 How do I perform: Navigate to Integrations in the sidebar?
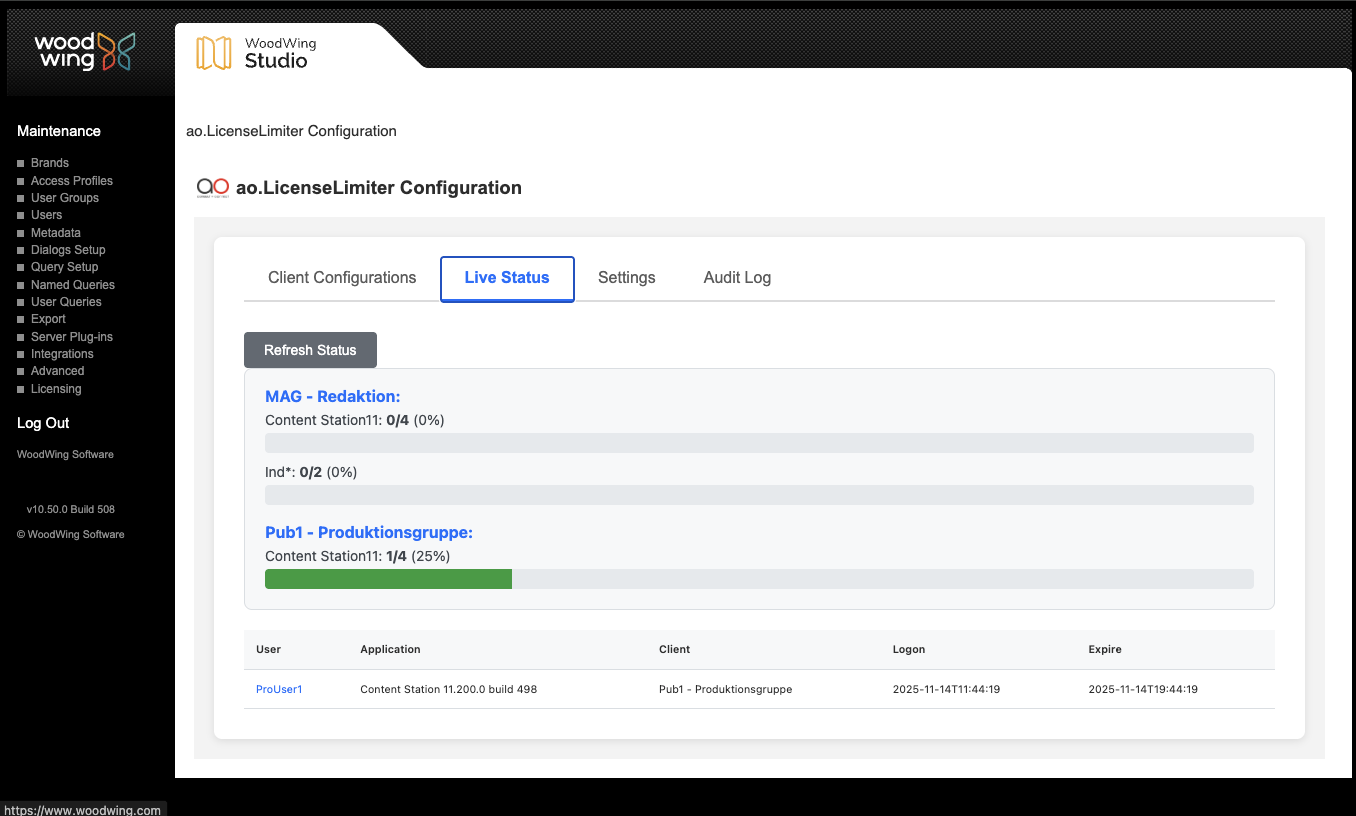pos(62,354)
